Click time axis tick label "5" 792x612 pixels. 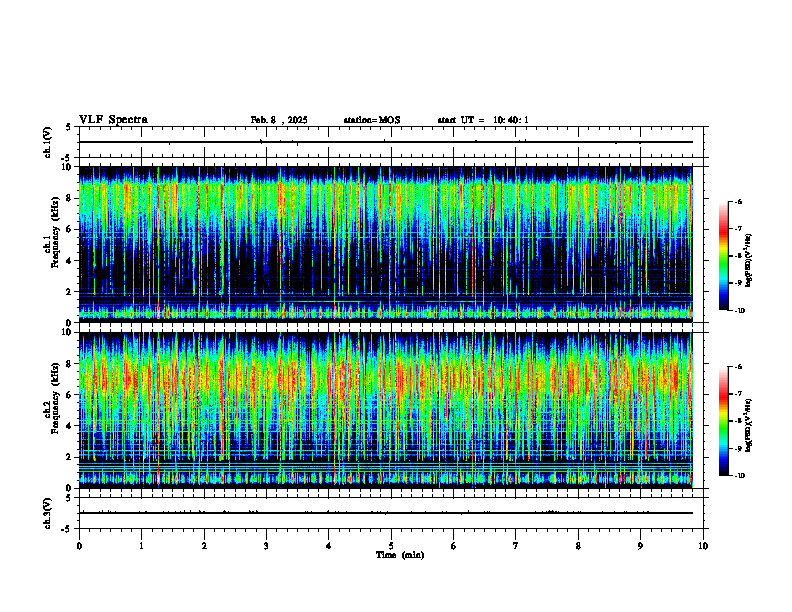point(391,546)
